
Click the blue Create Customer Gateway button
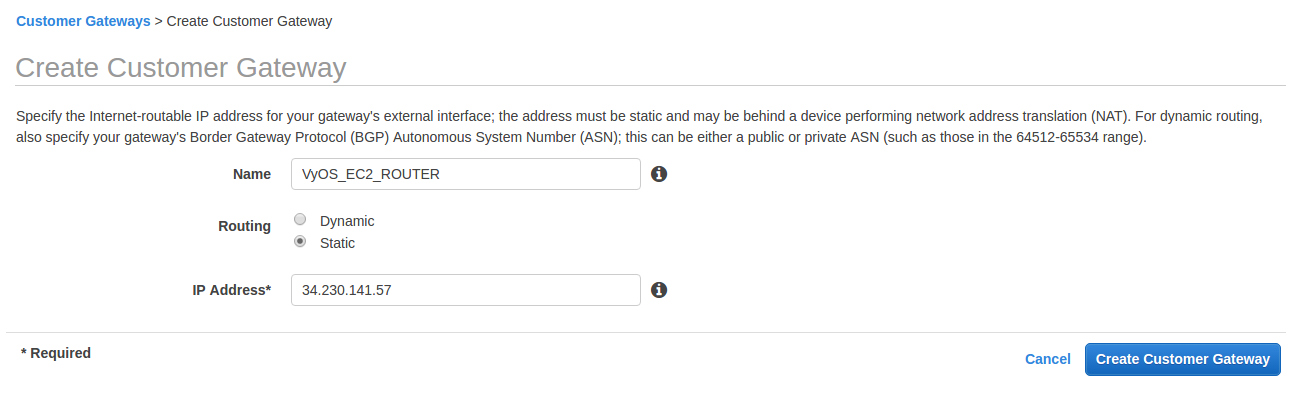[x=1183, y=359]
